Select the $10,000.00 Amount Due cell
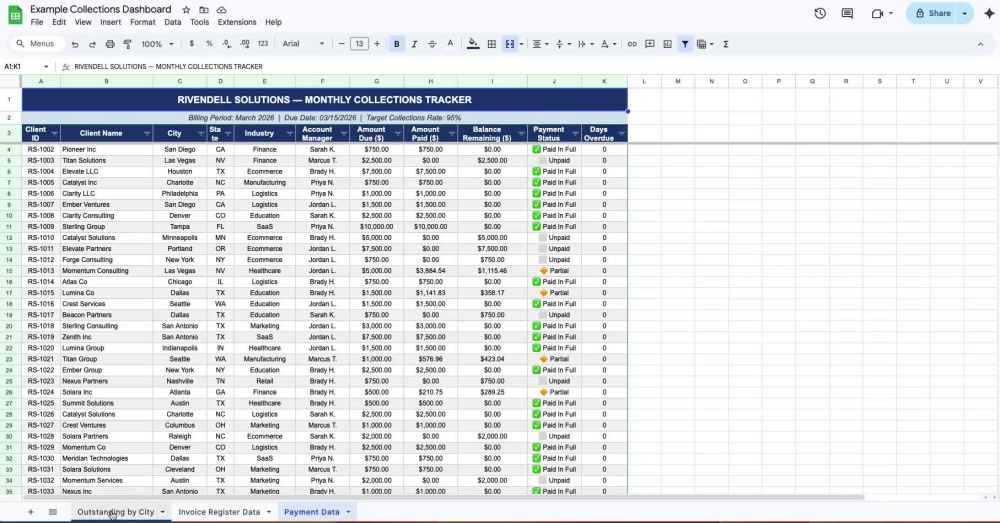 (x=376, y=226)
